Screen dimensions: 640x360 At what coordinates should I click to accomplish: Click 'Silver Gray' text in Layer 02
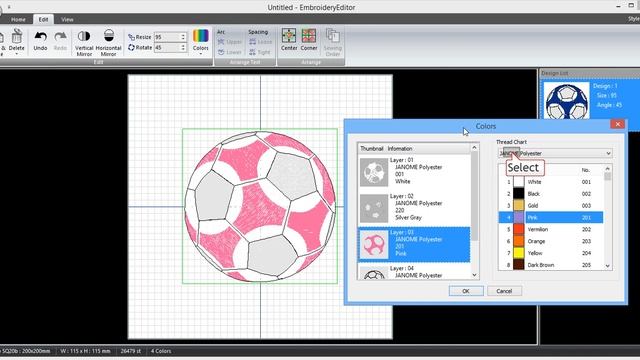point(408,217)
